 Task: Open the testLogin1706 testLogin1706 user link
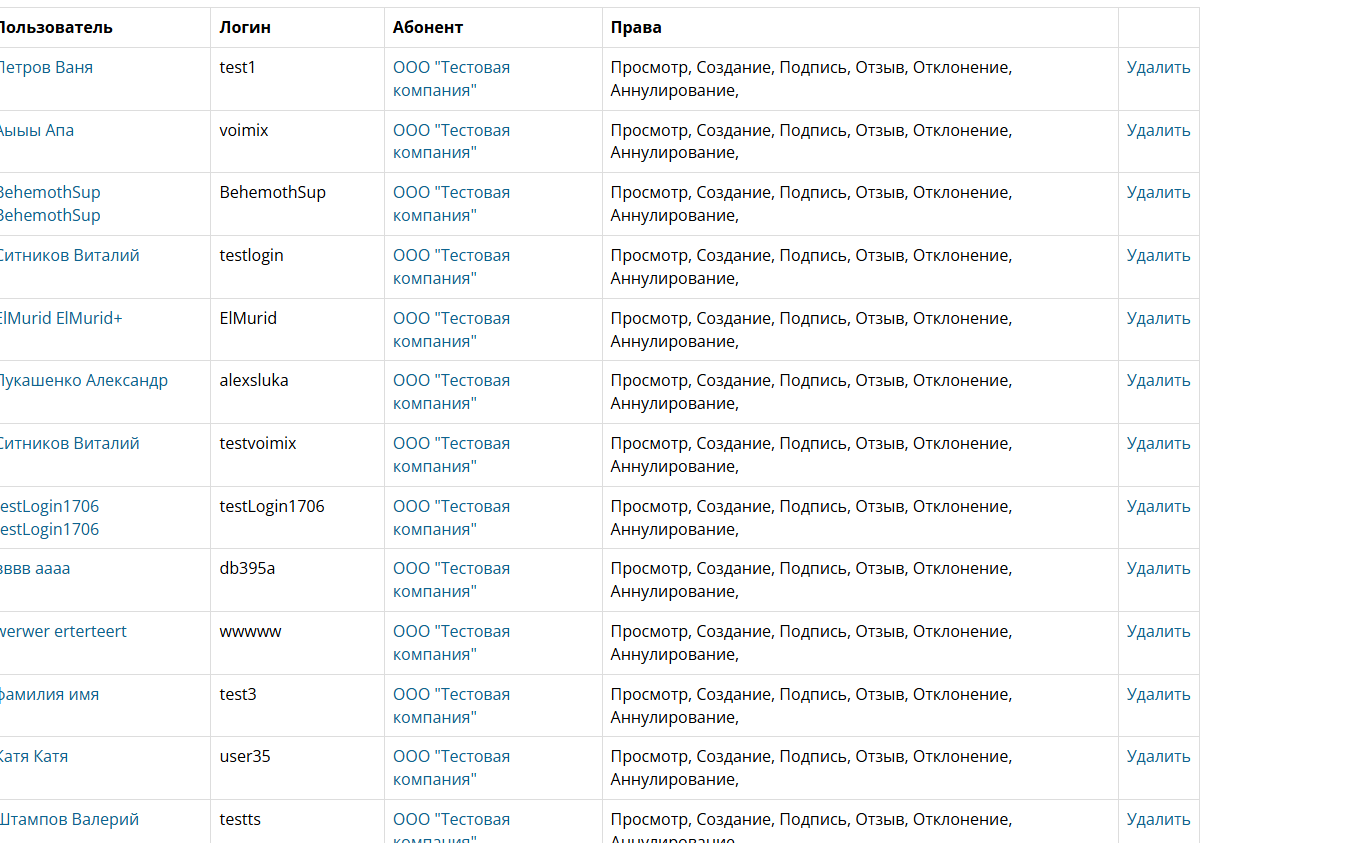[x=50, y=517]
